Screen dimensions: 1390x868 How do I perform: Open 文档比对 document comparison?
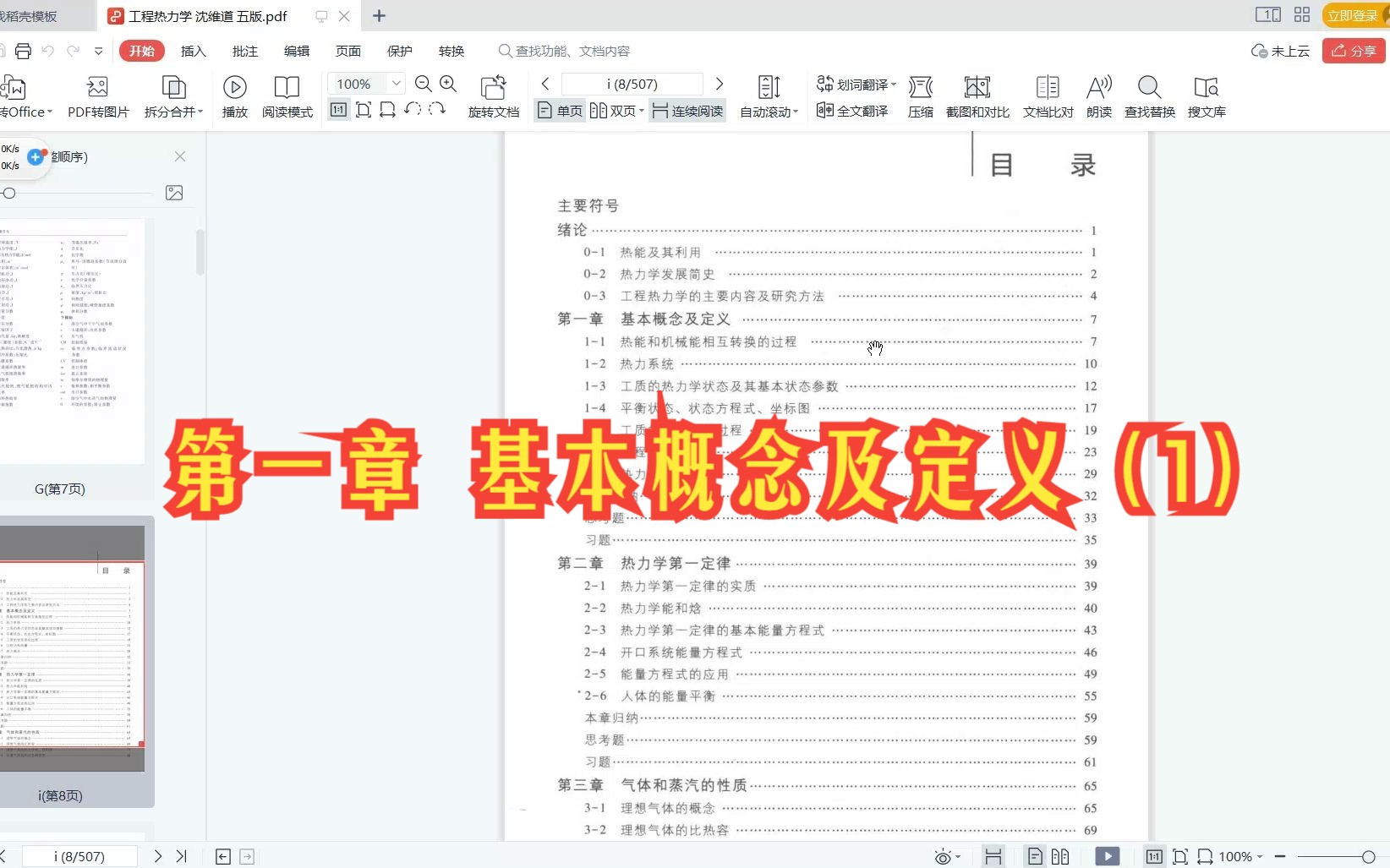click(x=1048, y=97)
